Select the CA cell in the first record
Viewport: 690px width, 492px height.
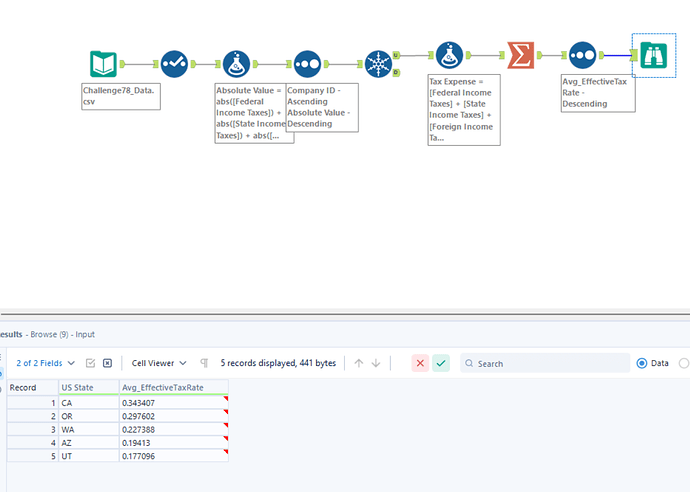click(x=87, y=403)
